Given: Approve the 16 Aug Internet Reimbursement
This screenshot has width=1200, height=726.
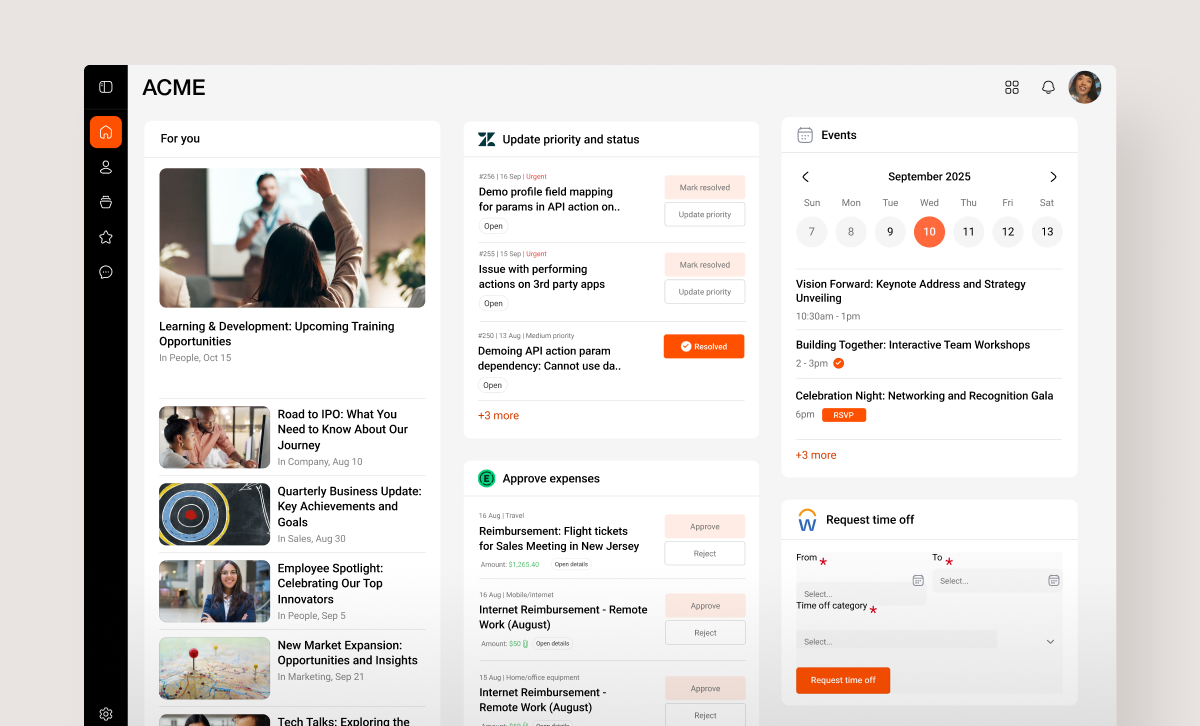Looking at the screenshot, I should pyautogui.click(x=705, y=606).
